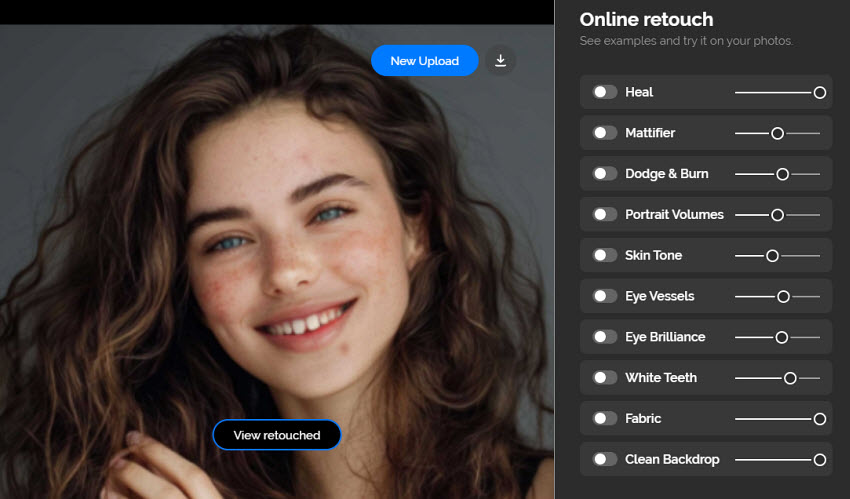Toggle Dodge & Burn on

point(604,174)
